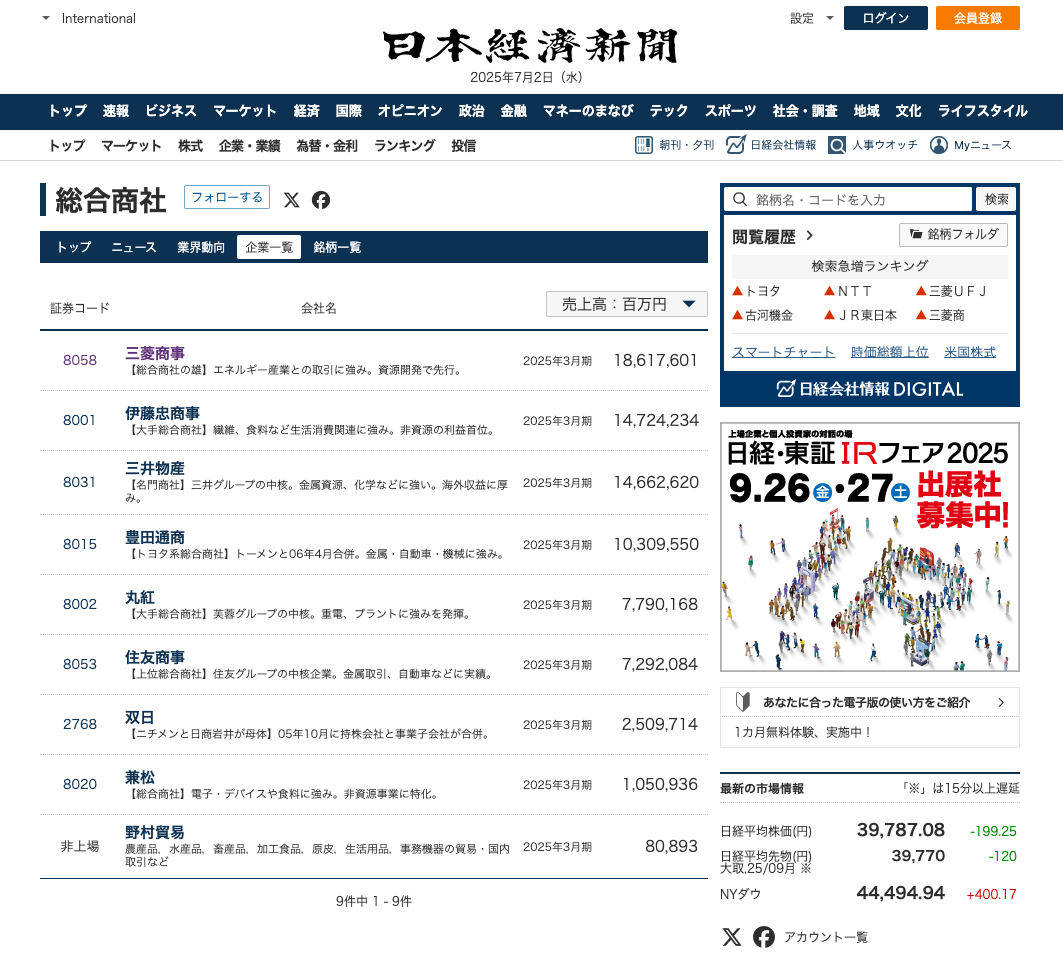Open 丸紅 company link
This screenshot has height=953, width=1063.
[x=140, y=597]
